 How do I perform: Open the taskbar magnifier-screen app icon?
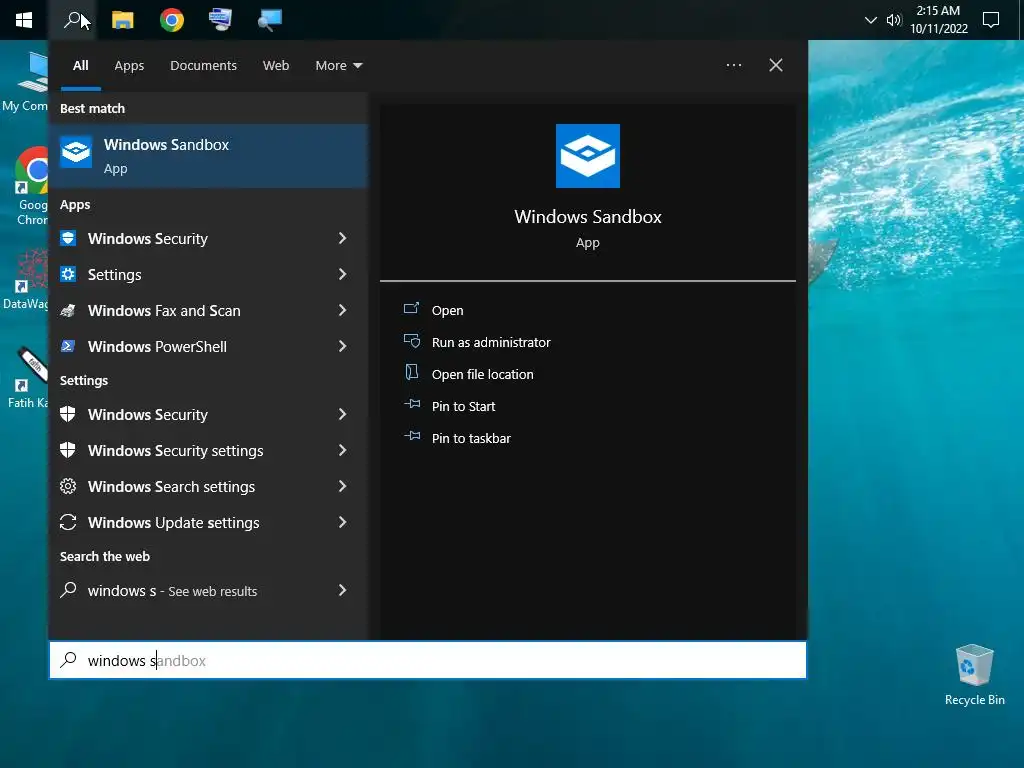pyautogui.click(x=269, y=20)
